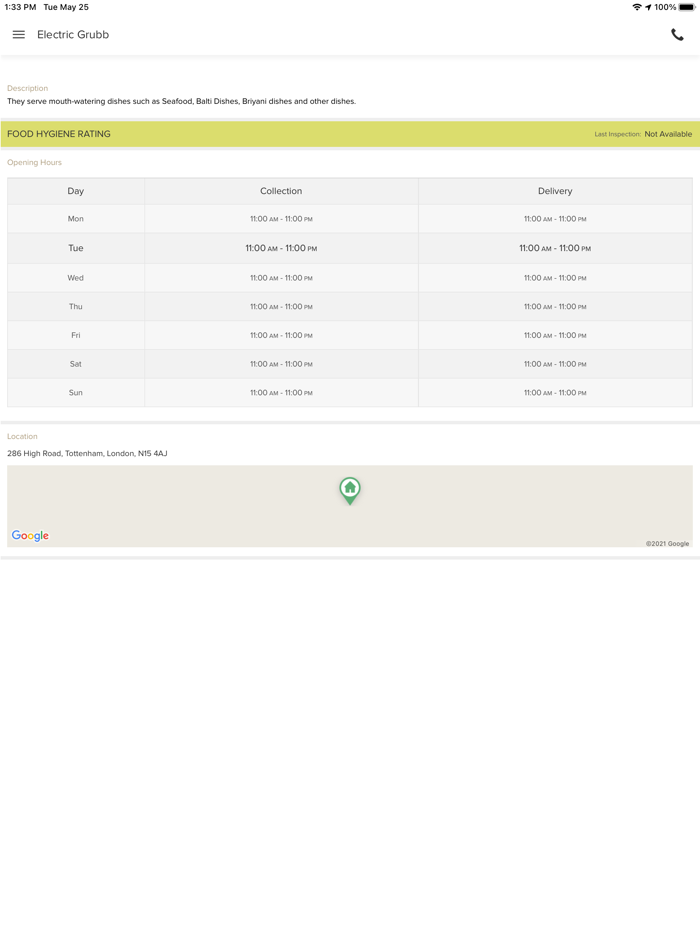This screenshot has width=700, height=934.
Task: Click the ©2021 Google copyright text
Action: 667,543
